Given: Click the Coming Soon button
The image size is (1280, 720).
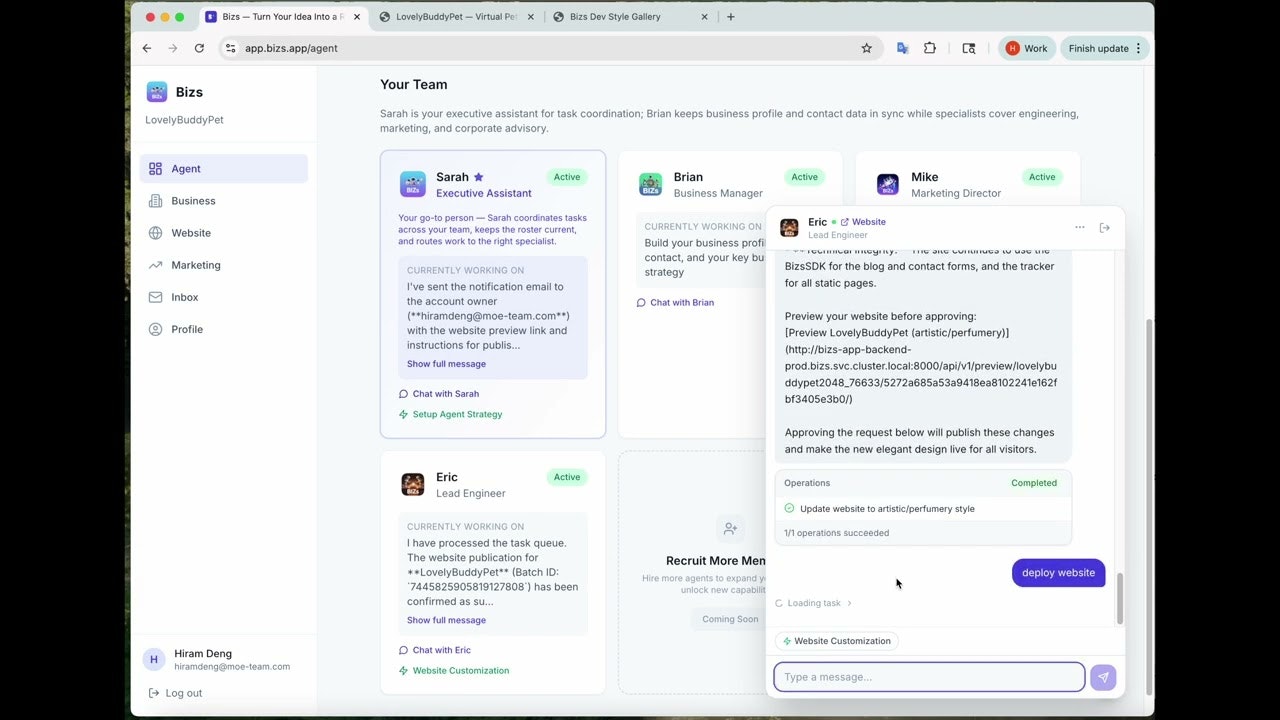Looking at the screenshot, I should [x=730, y=619].
